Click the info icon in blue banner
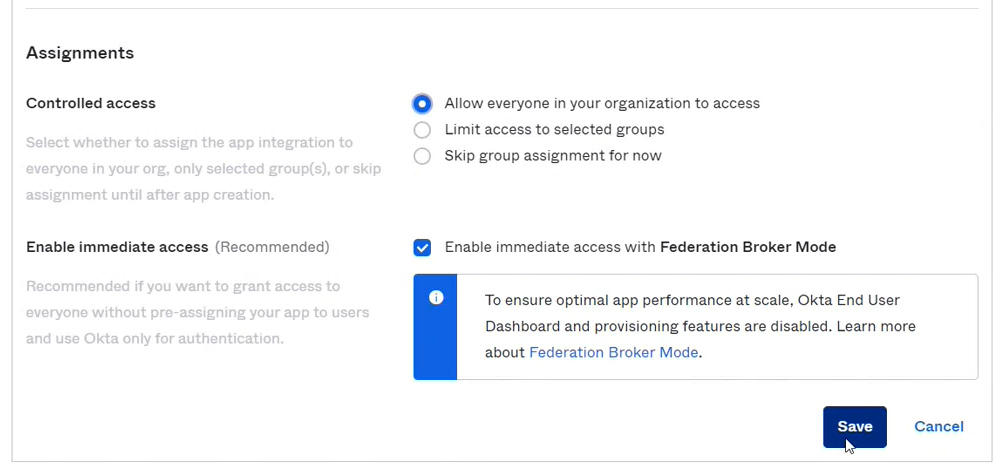This screenshot has width=1003, height=469. tap(435, 298)
